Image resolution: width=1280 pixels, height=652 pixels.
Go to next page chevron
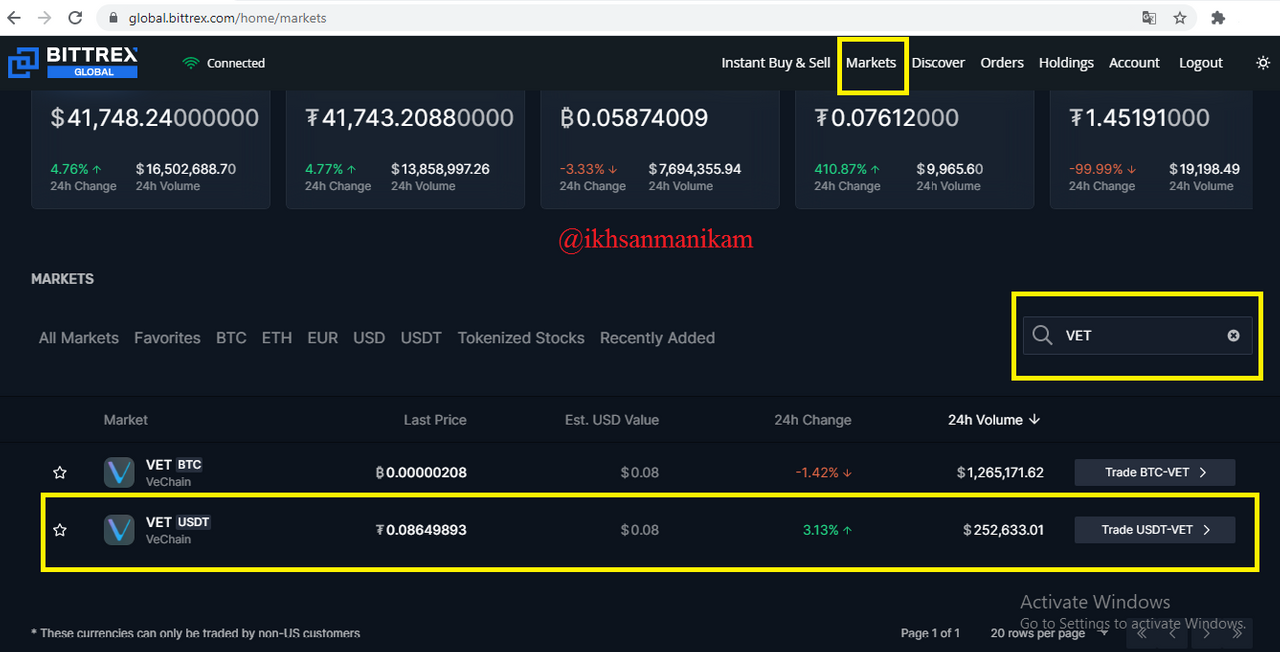(x=1207, y=632)
